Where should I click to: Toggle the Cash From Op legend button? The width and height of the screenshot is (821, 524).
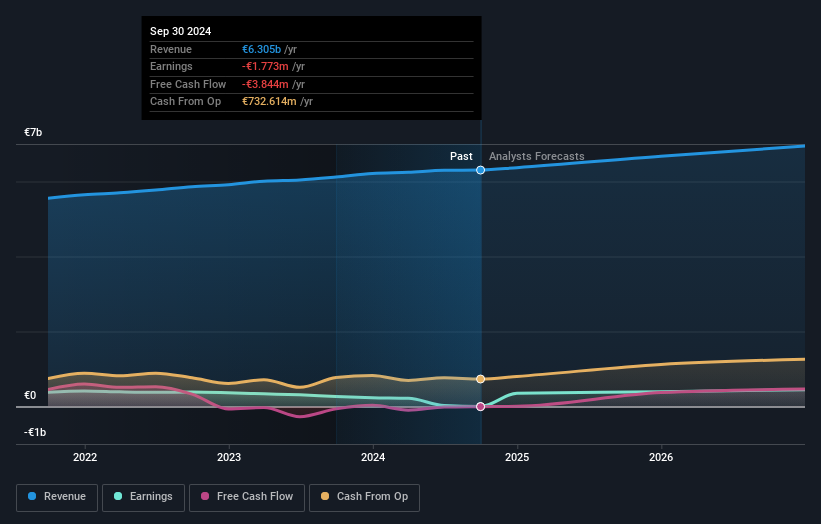(x=364, y=497)
